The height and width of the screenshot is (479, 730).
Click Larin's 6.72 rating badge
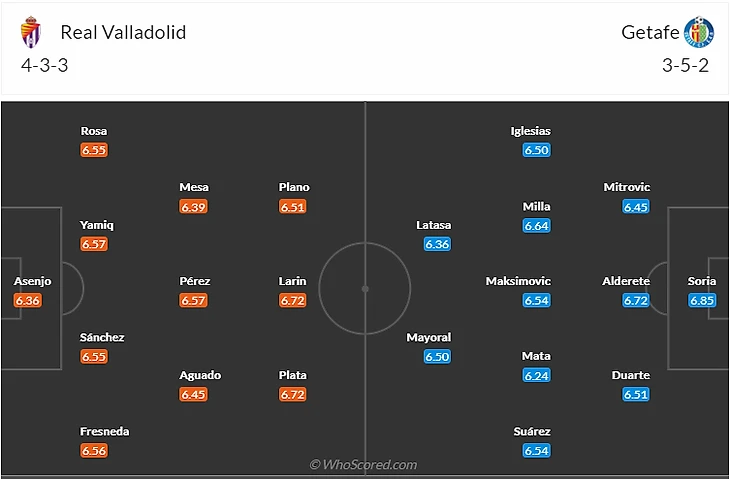coord(293,300)
